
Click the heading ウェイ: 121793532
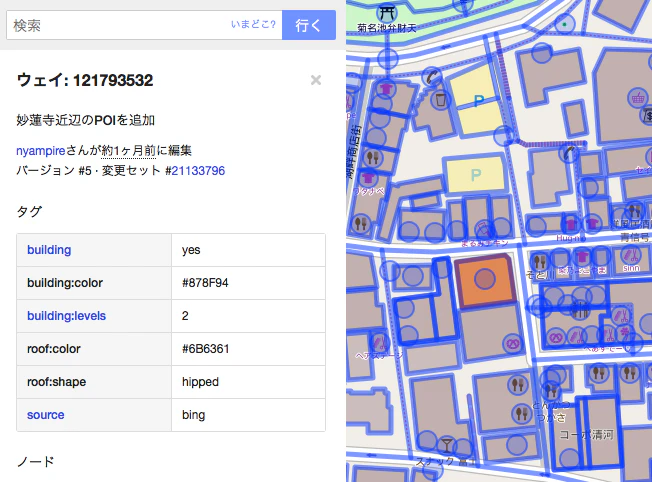pos(85,80)
